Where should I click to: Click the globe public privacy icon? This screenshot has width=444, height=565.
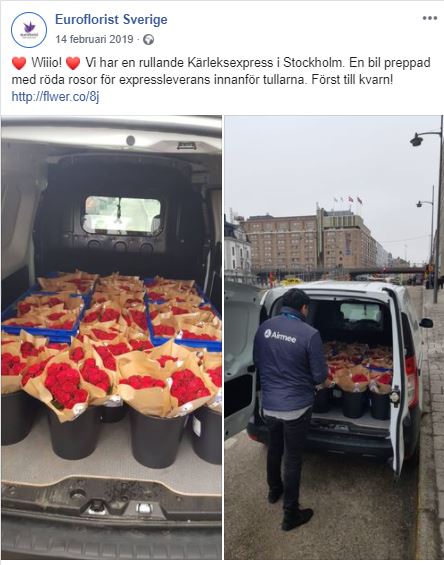tap(148, 40)
